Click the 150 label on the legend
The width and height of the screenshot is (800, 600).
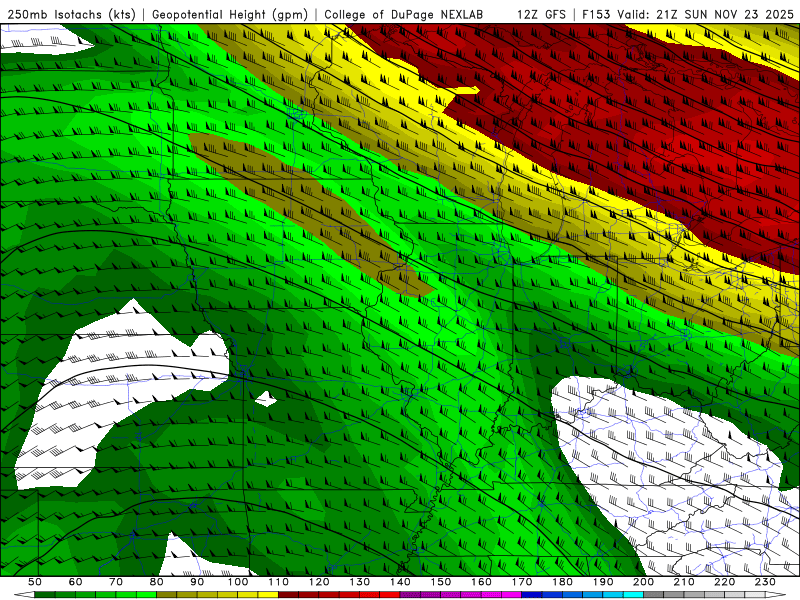click(x=441, y=582)
